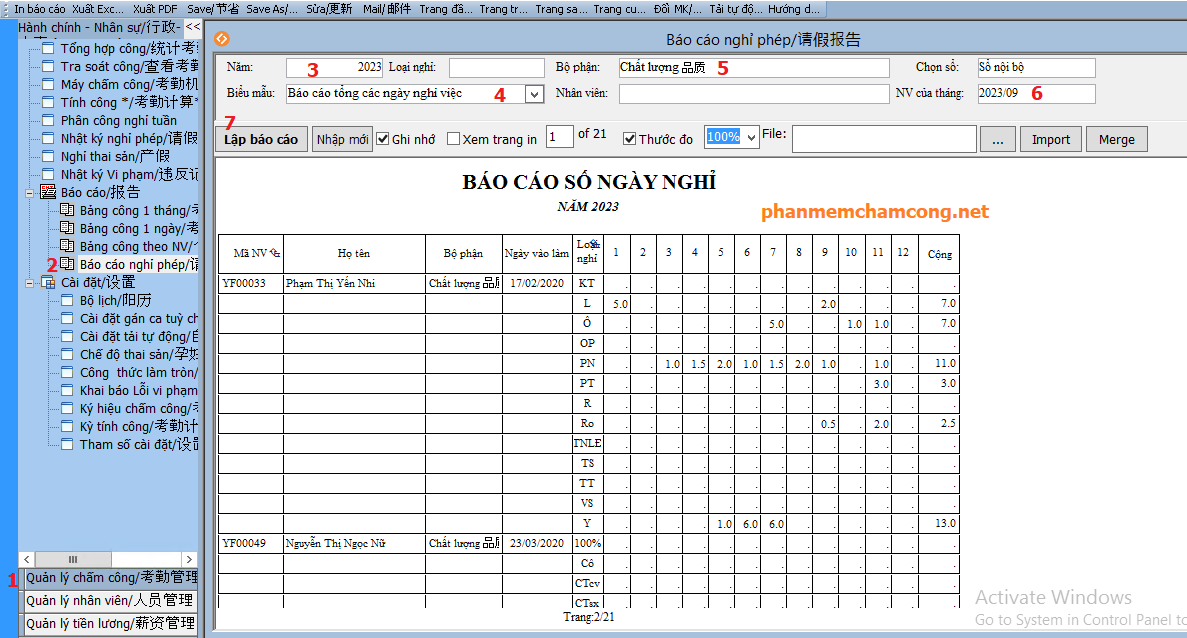Click the Lập báo cáo button
This screenshot has width=1187, height=638.
pos(261,139)
